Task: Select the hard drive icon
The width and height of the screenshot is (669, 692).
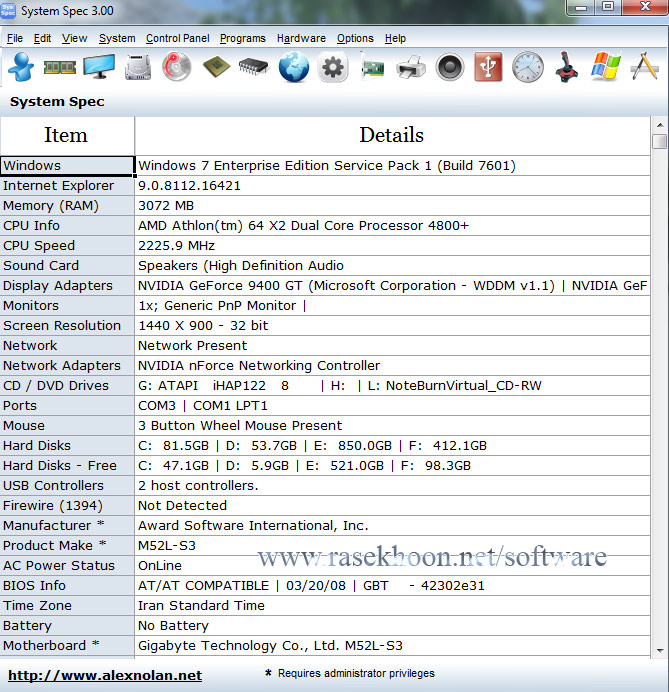Action: coord(138,67)
